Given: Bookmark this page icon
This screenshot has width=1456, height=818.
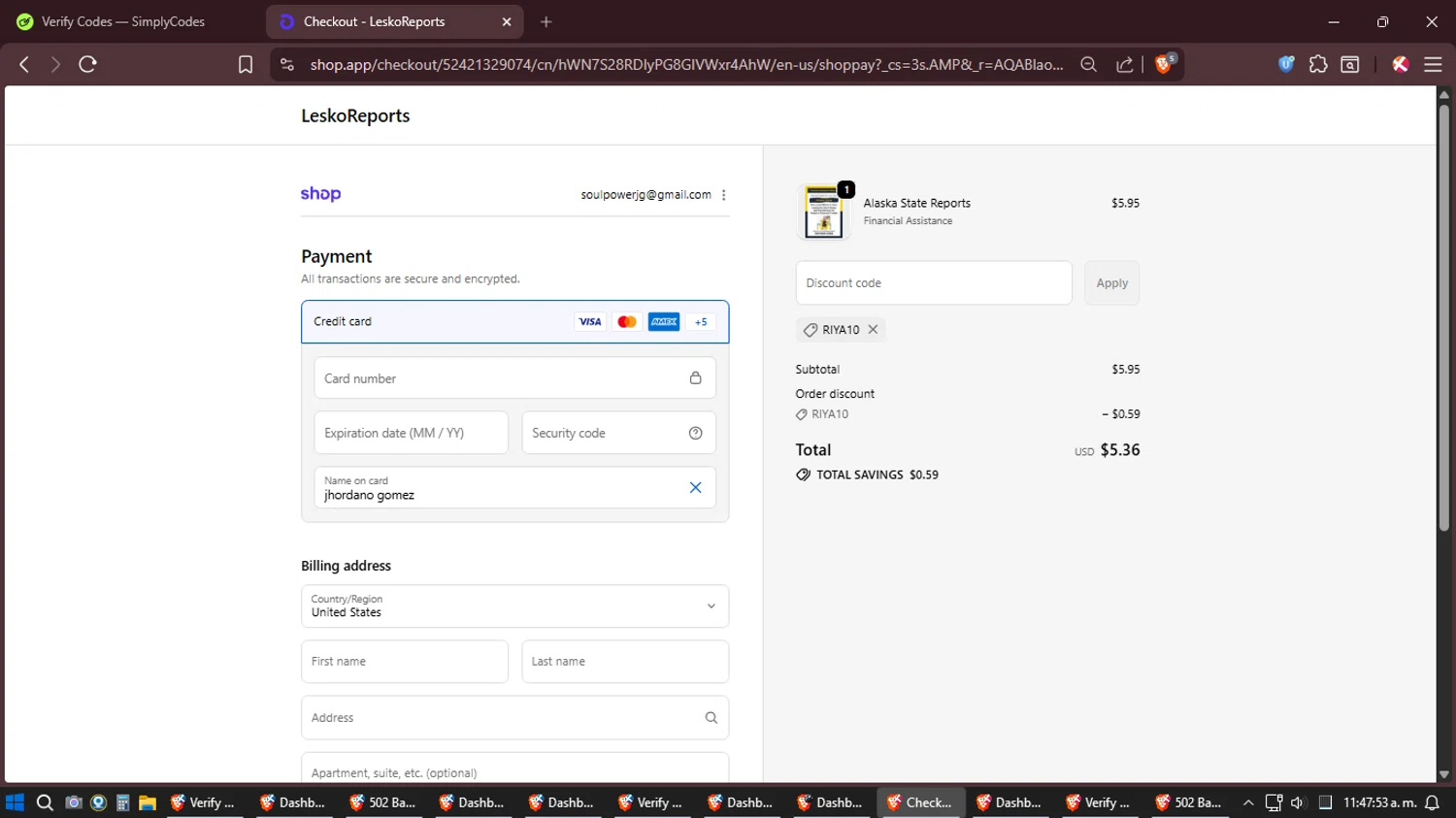Looking at the screenshot, I should 246,64.
